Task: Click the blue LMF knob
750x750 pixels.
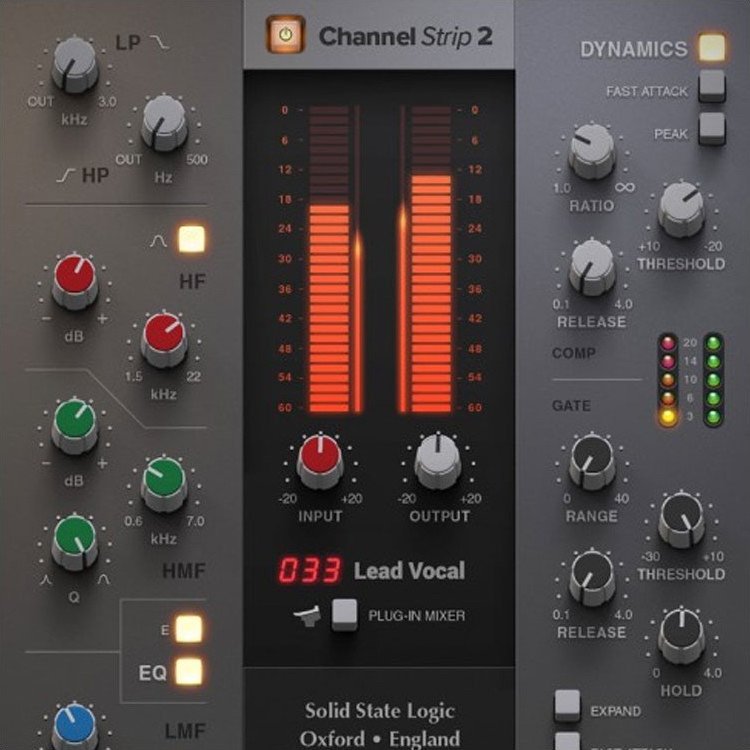Action: pyautogui.click(x=75, y=727)
